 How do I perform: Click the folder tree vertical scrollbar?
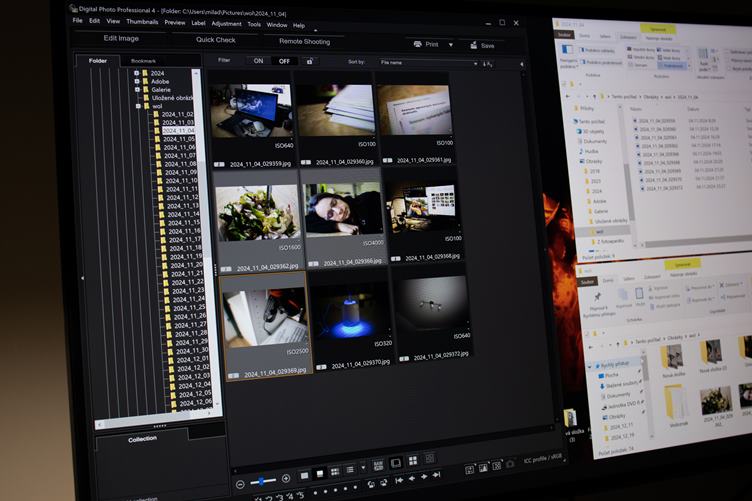pyautogui.click(x=204, y=240)
